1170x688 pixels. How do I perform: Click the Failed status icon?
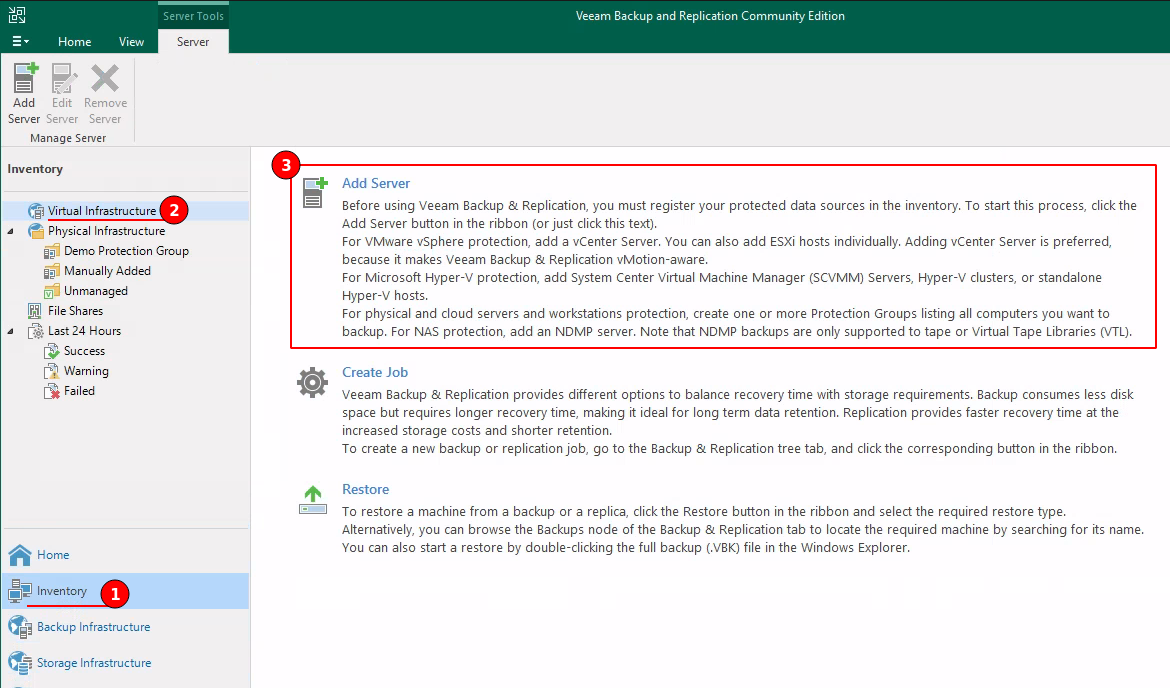coord(51,392)
